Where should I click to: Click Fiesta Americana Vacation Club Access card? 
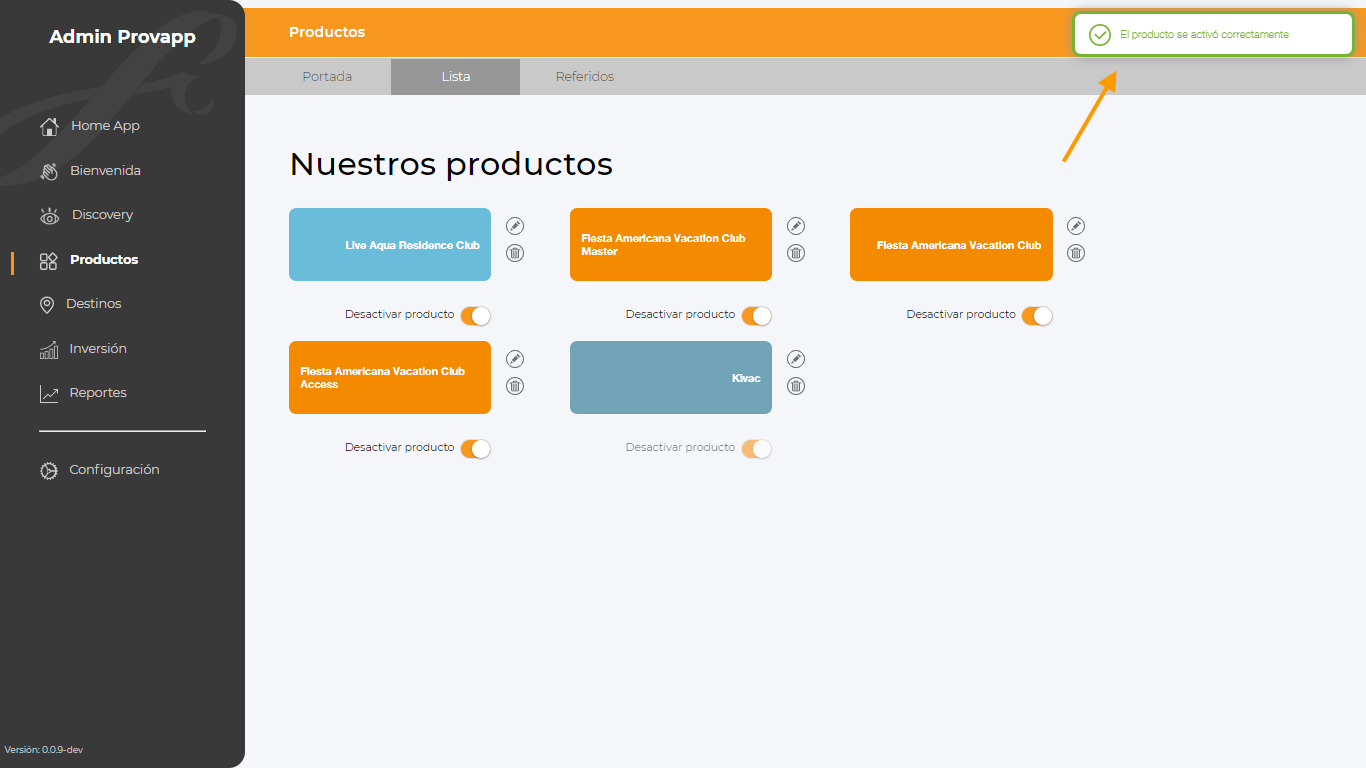click(x=390, y=378)
